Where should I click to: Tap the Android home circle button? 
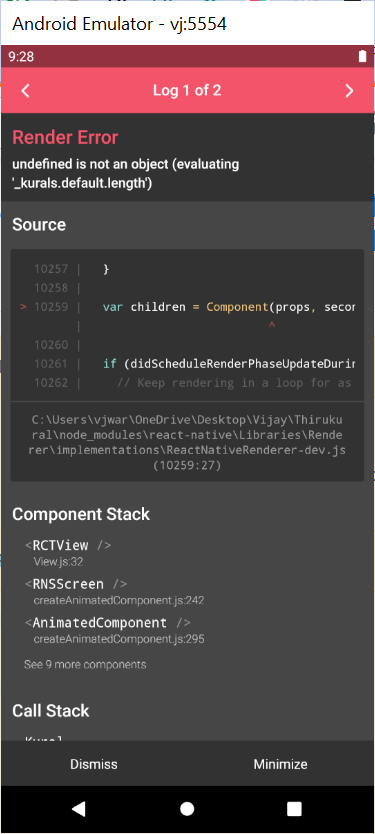187,809
